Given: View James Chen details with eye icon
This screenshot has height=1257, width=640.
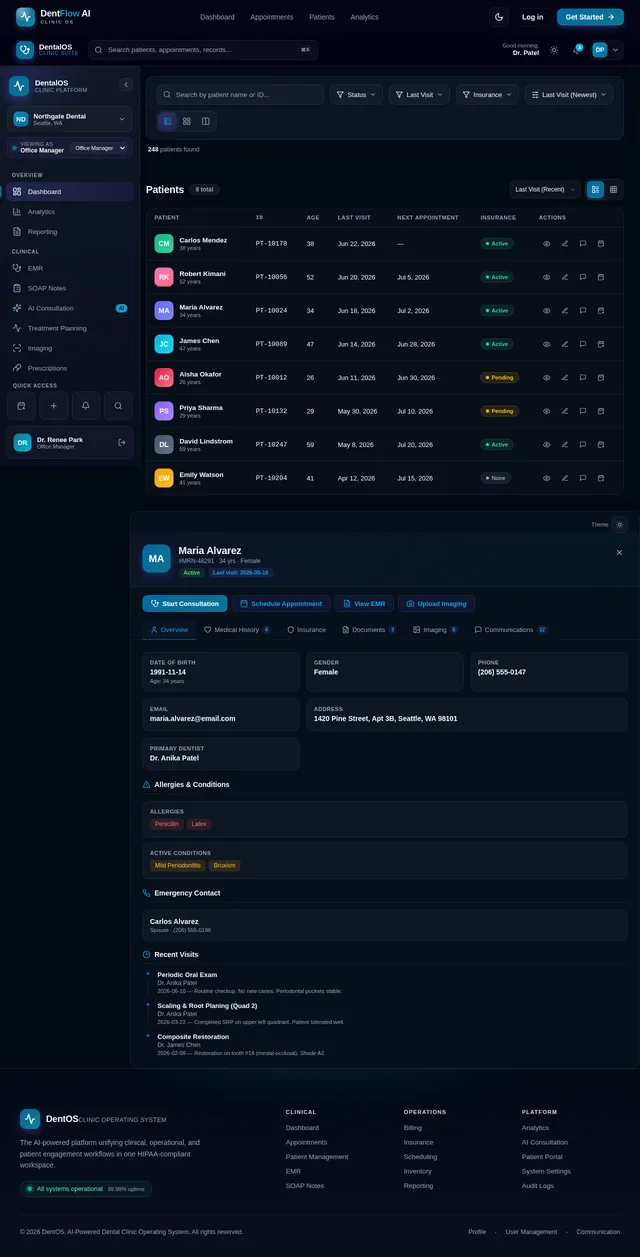Looking at the screenshot, I should point(547,344).
